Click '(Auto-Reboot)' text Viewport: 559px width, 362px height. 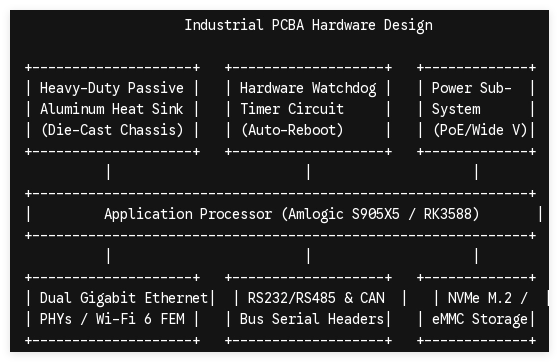[292, 130]
